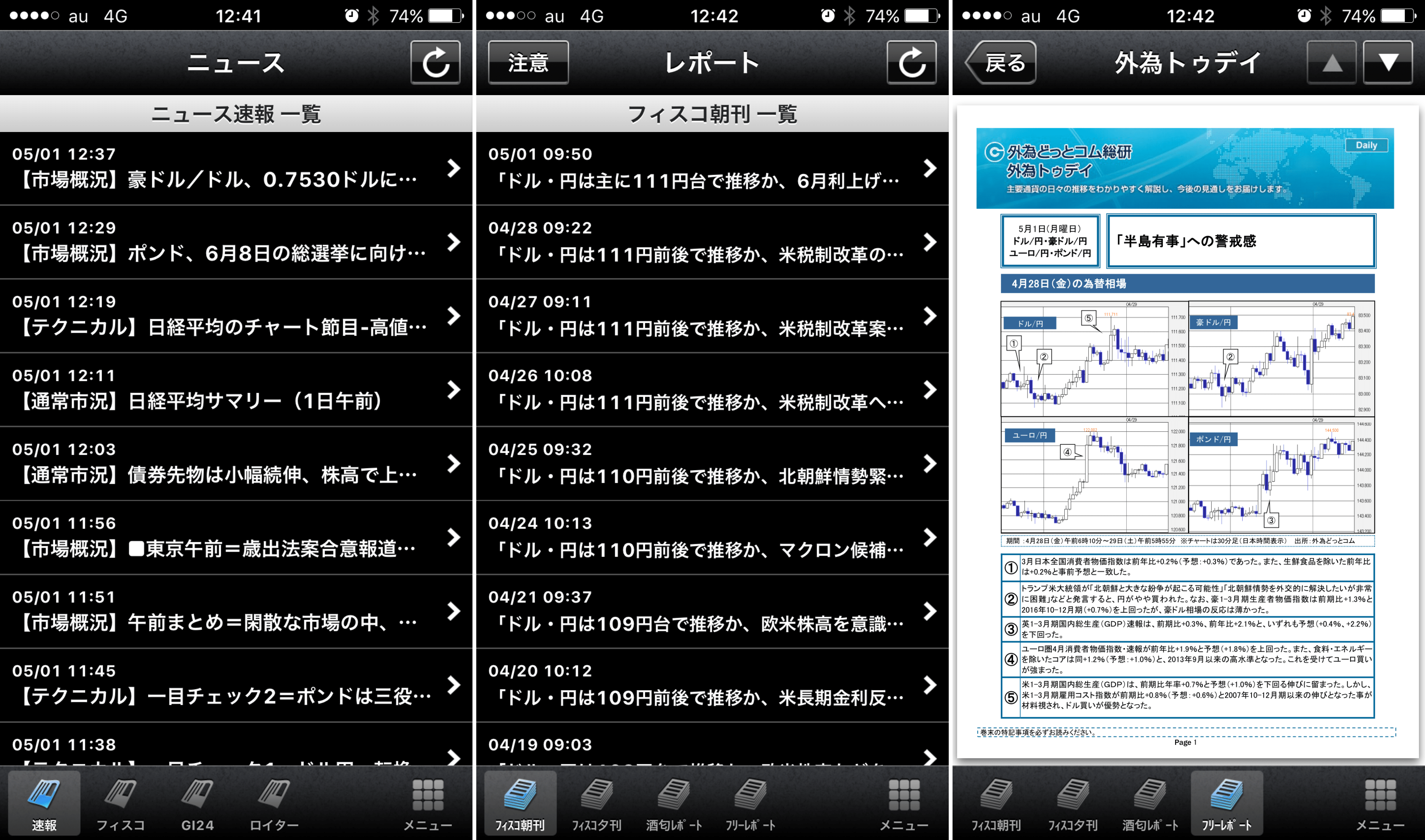Tap the refresh icon on Report screen

912,63
